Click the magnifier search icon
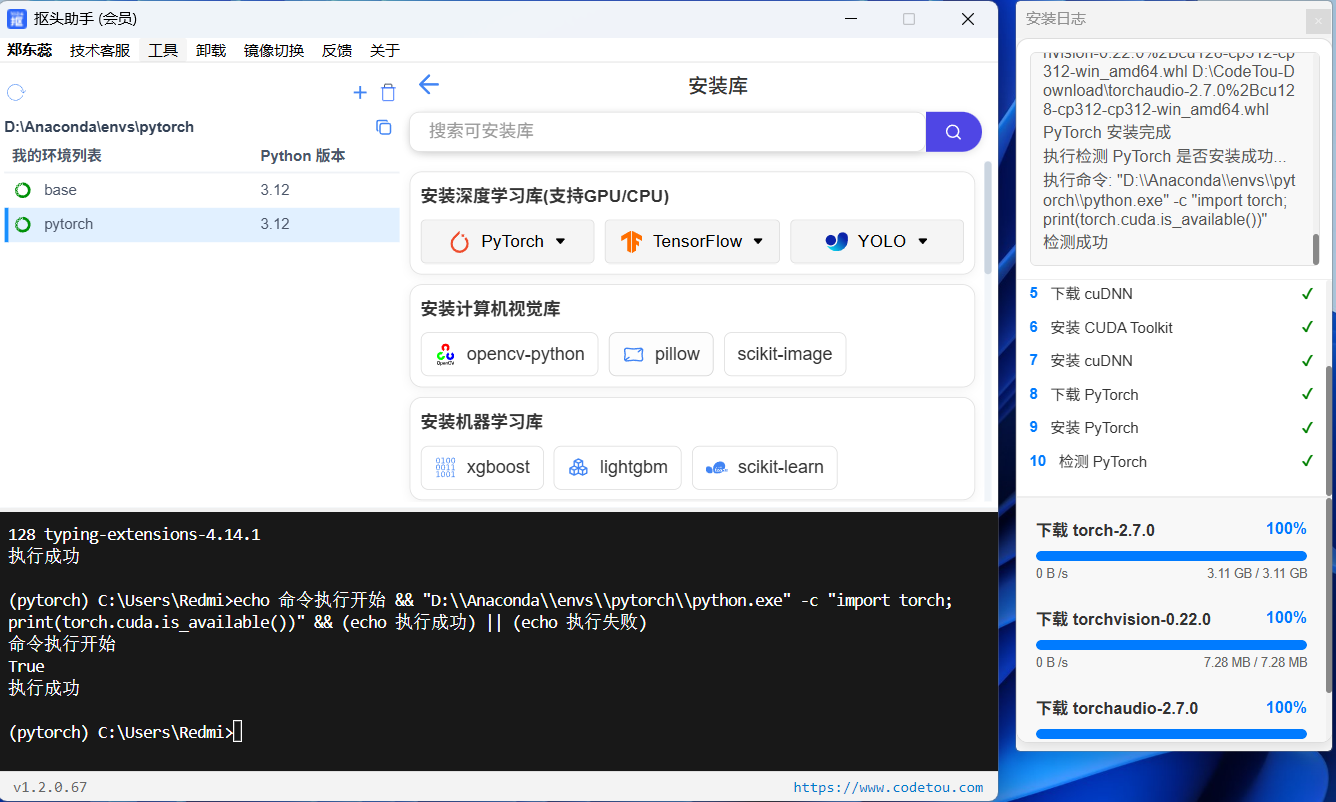 (x=953, y=131)
